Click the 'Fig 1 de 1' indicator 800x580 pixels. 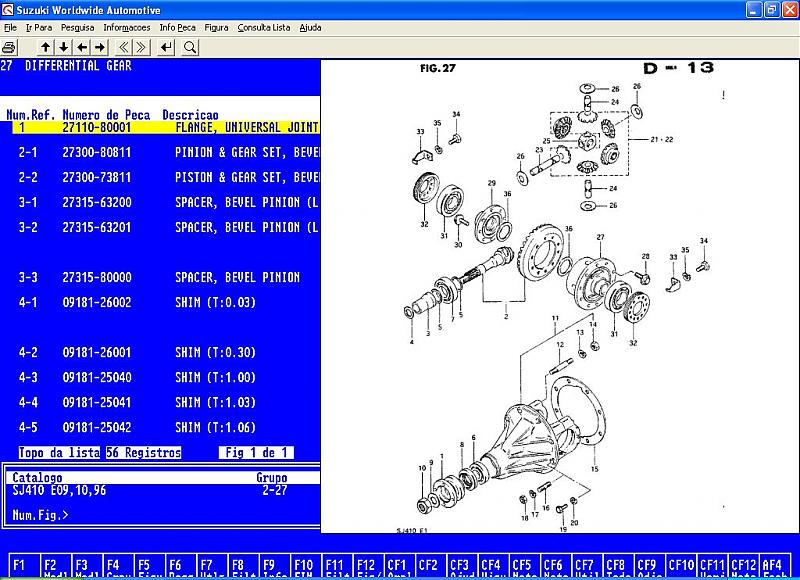256,452
